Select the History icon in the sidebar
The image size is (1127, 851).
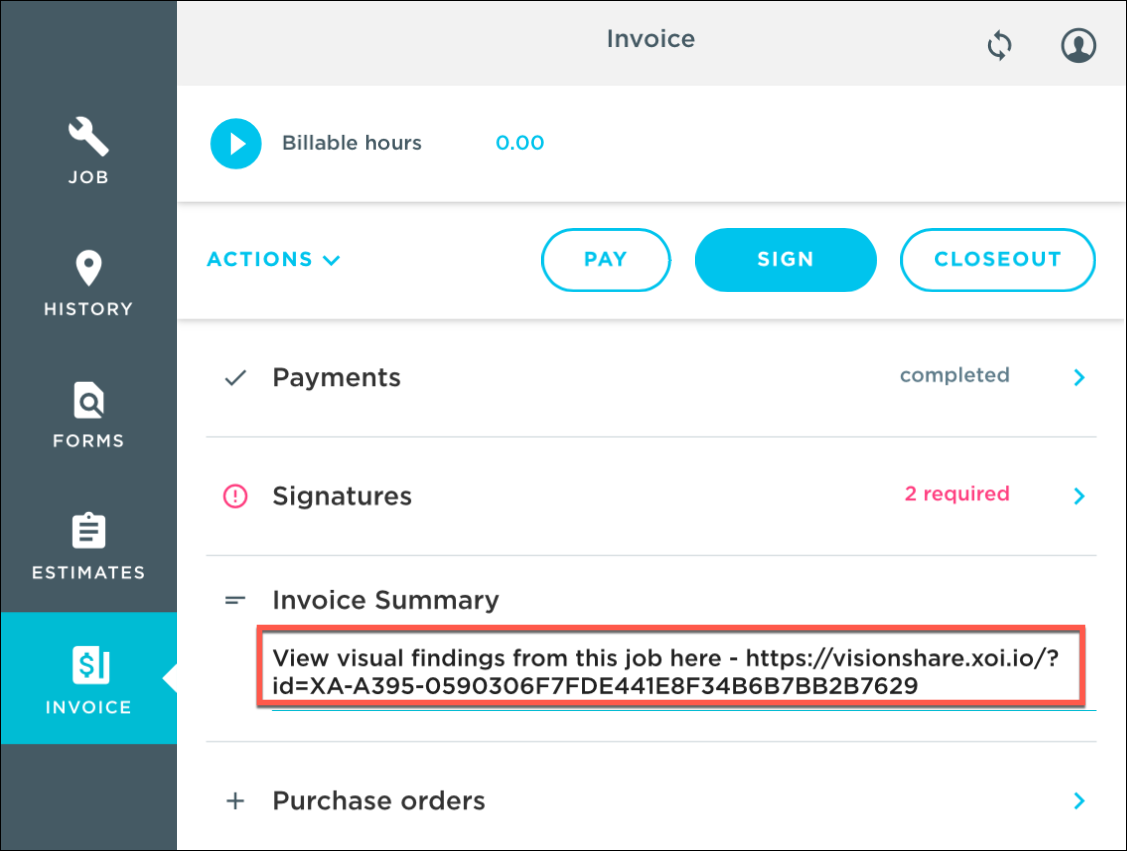click(x=88, y=282)
